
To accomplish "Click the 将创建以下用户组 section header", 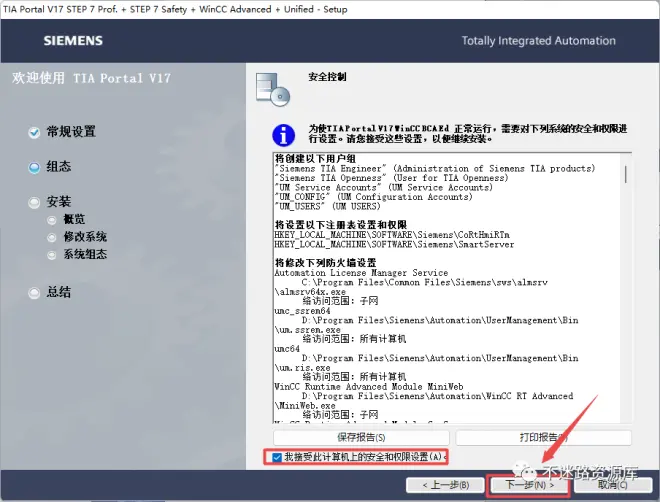I will [315, 159].
